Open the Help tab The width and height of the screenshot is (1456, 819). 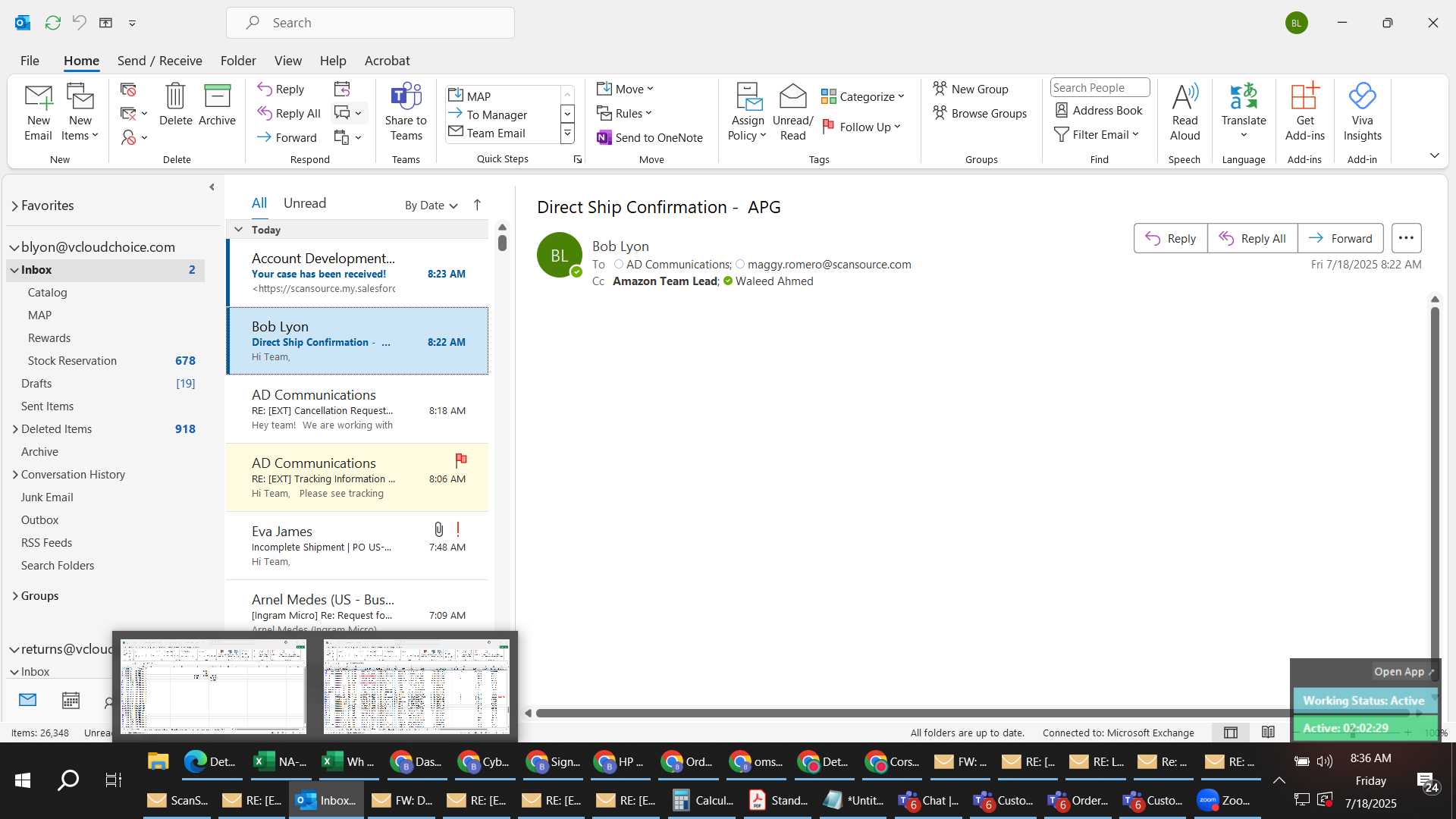coord(333,61)
